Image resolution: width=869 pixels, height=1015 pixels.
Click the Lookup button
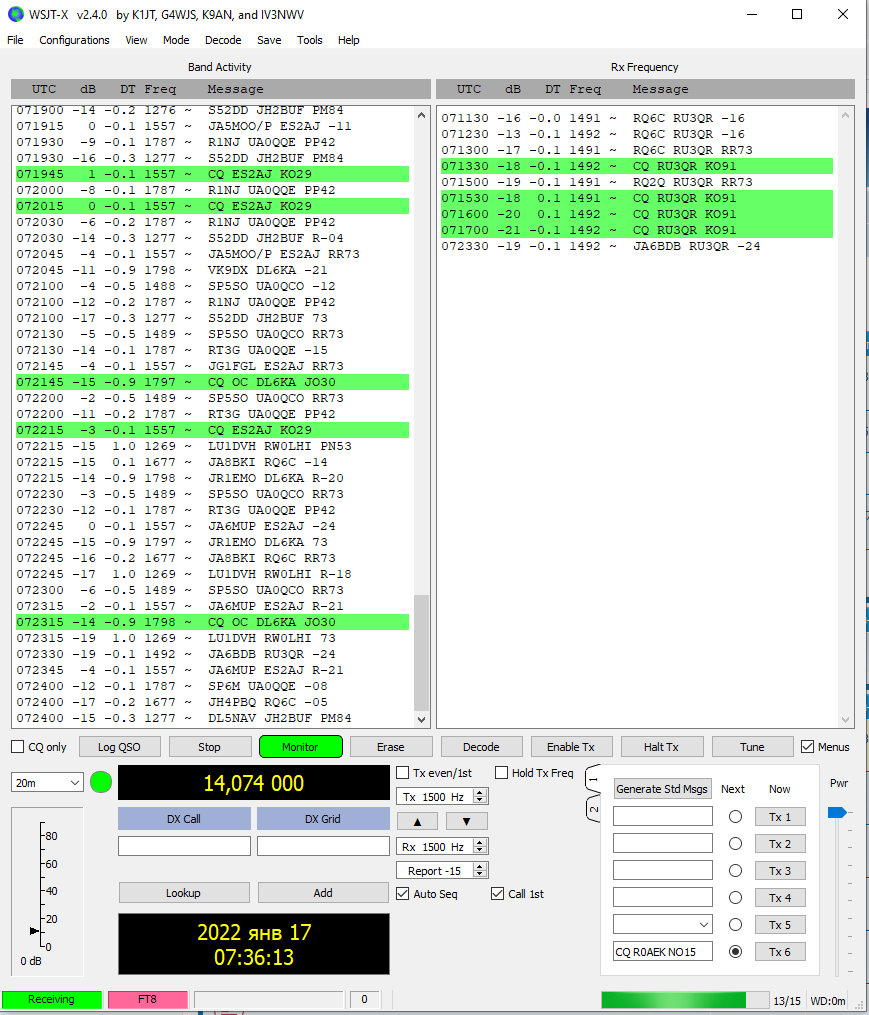coord(184,893)
